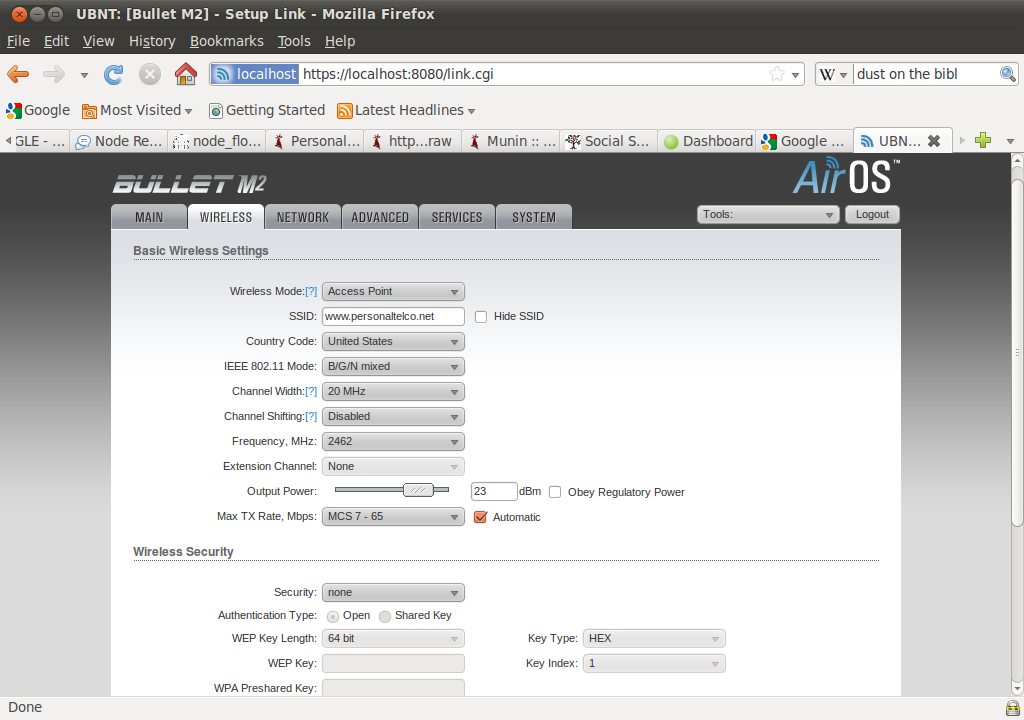
Task: Switch to the Munin tab
Action: pyautogui.click(x=510, y=141)
